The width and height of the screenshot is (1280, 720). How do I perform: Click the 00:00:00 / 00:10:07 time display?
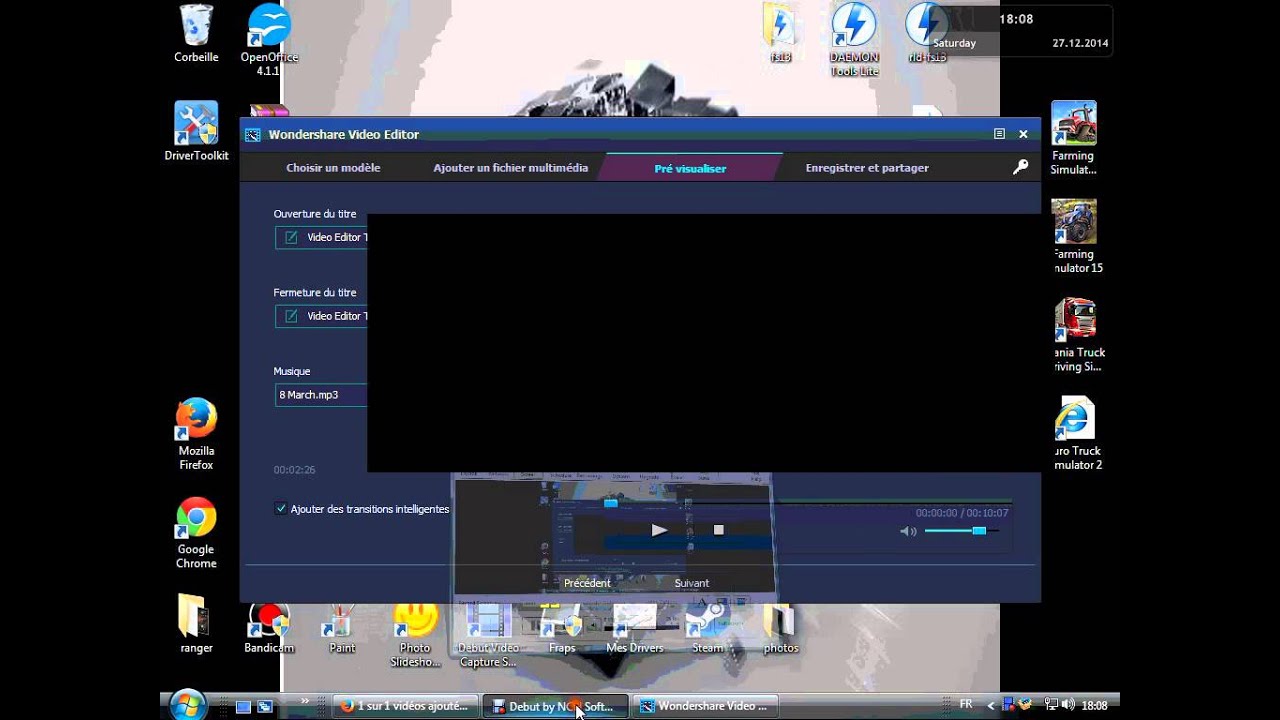(962, 513)
